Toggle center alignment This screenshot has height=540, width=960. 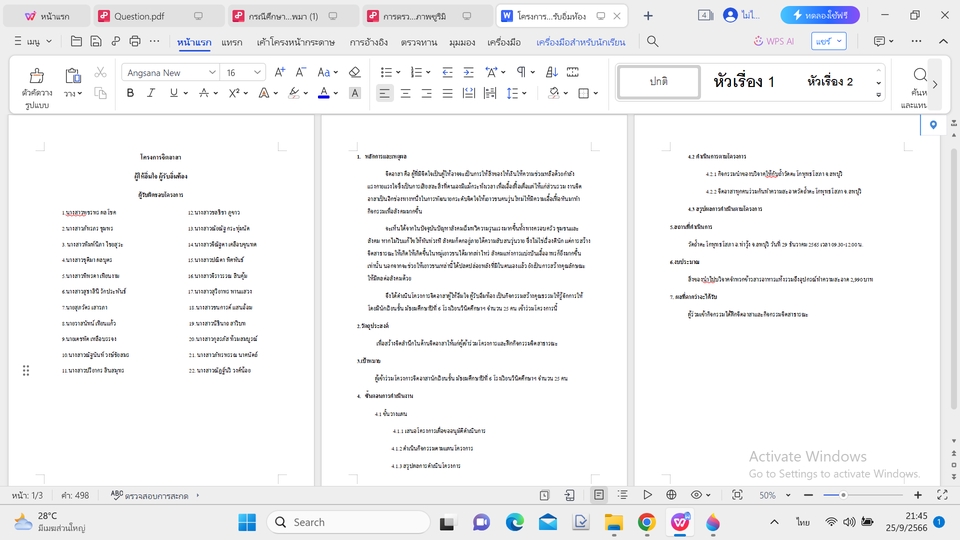(x=405, y=93)
